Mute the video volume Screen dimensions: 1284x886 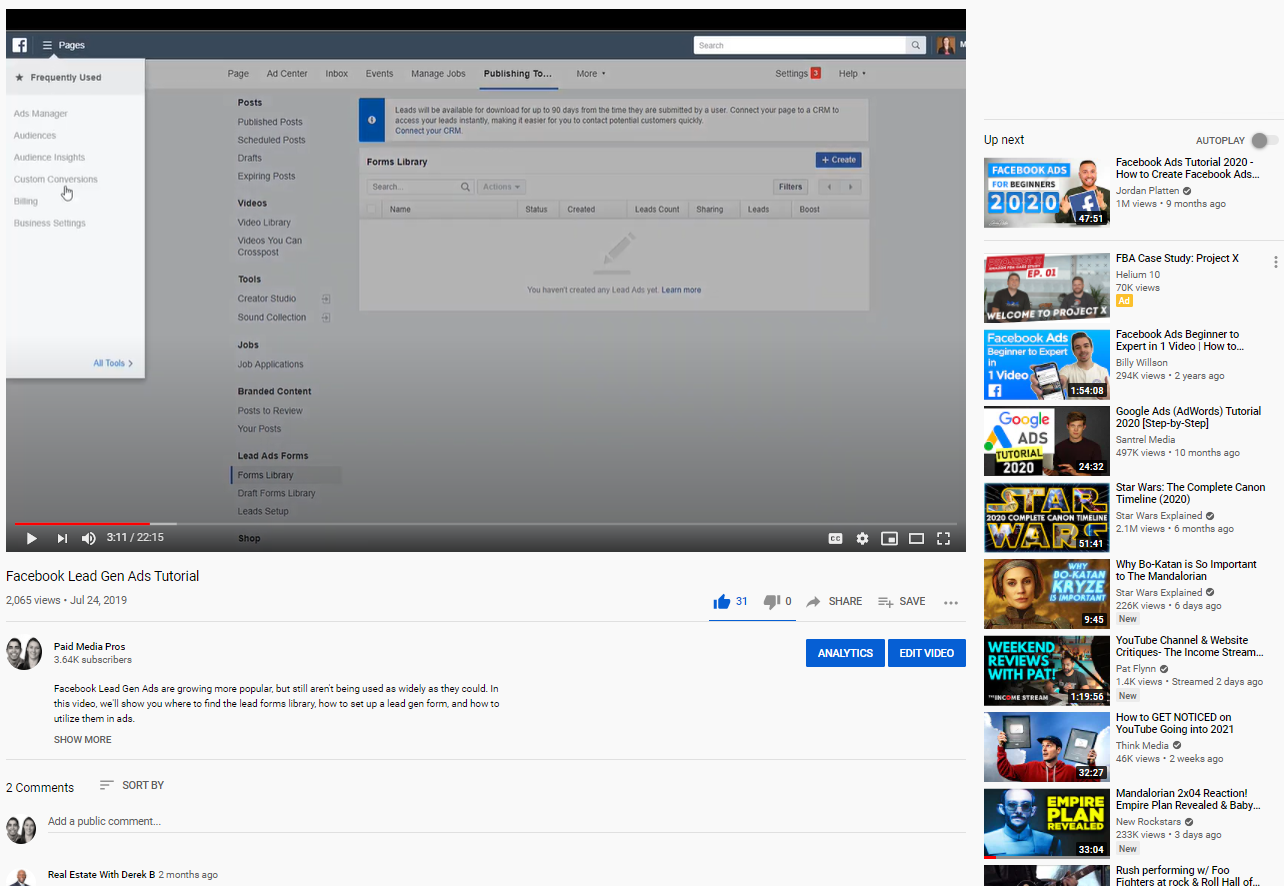[89, 538]
